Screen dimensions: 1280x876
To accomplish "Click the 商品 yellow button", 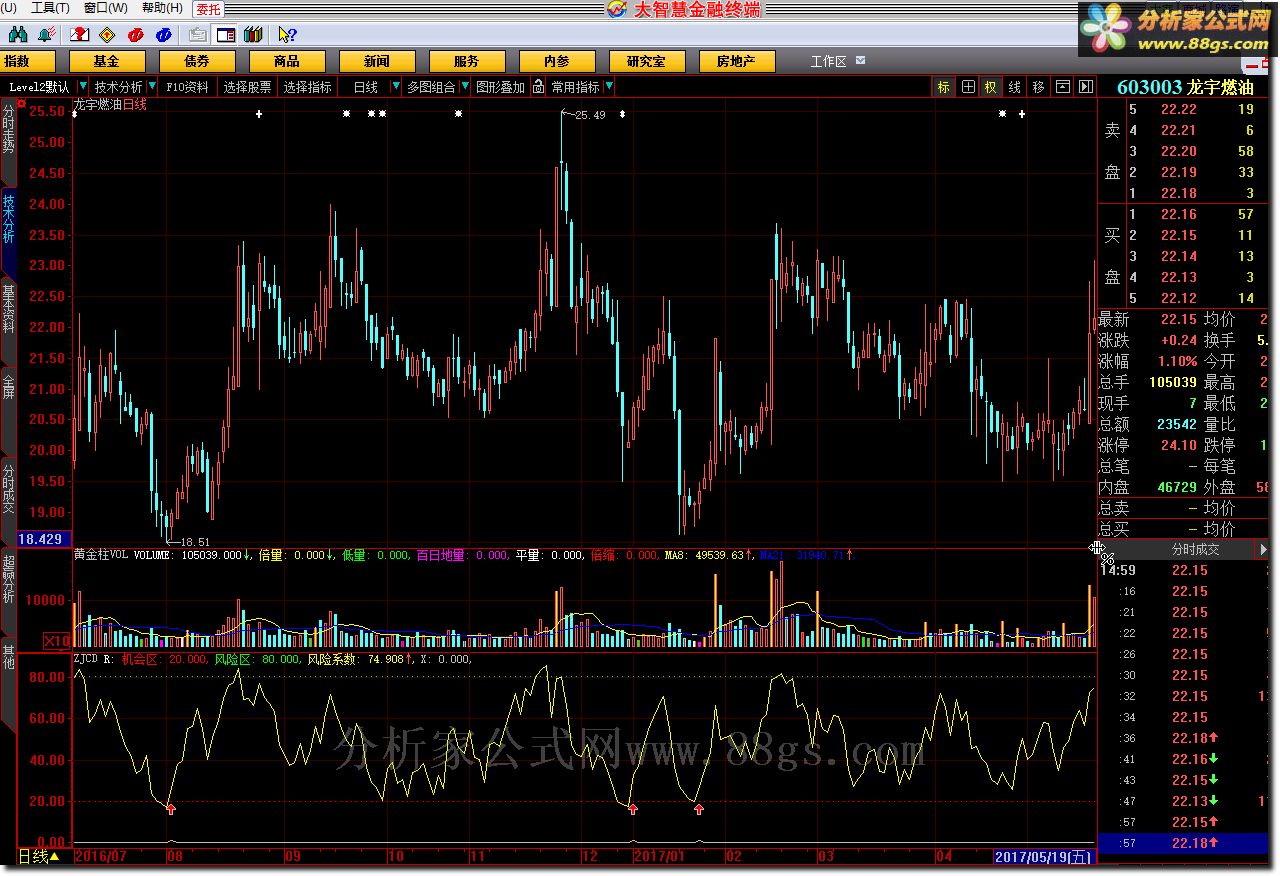I will 287,62.
